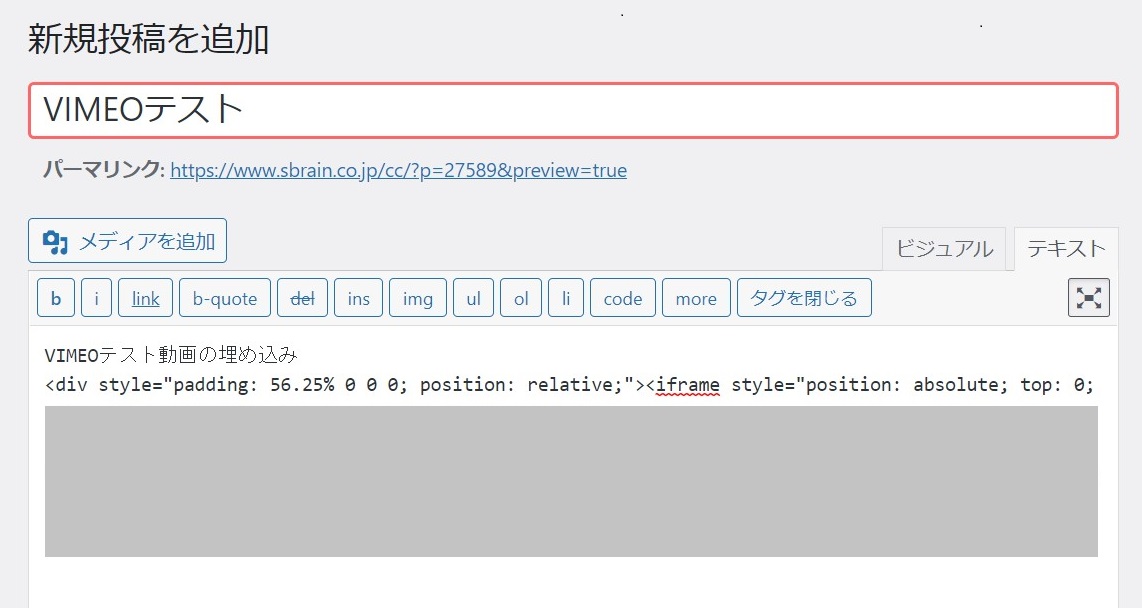The image size is (1142, 608).
Task: Click the div style padding code text
Action: coord(344,385)
